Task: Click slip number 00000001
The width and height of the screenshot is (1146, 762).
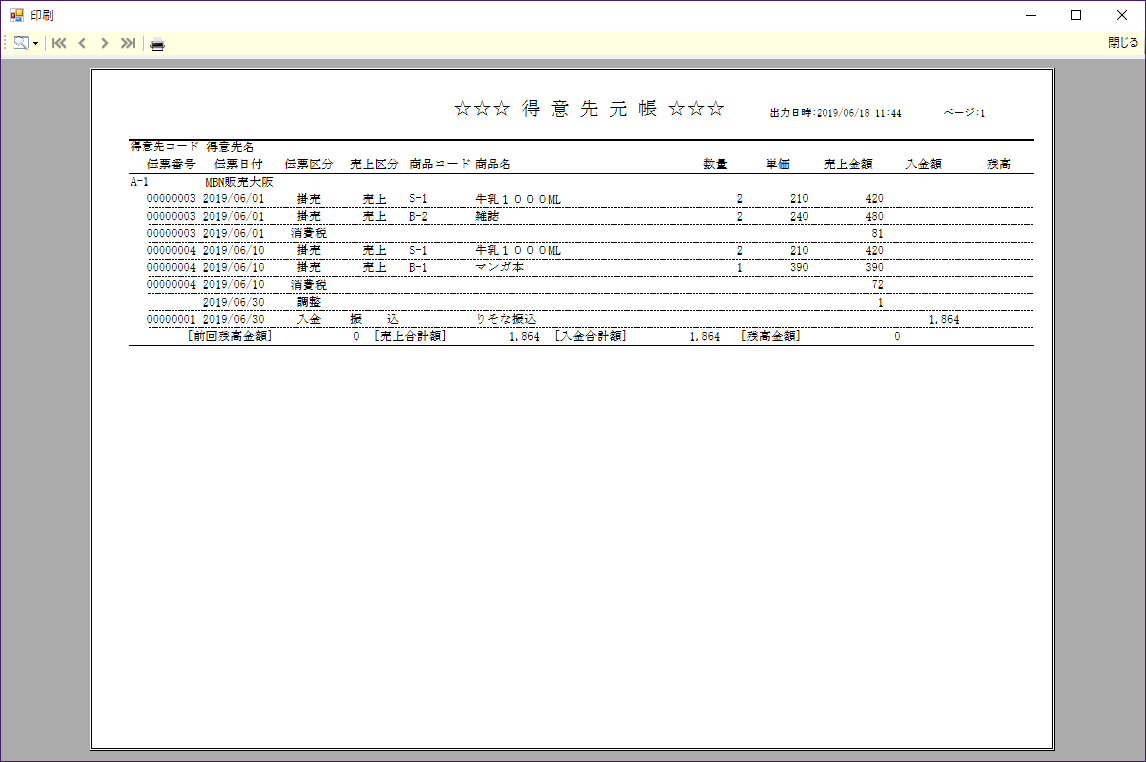Action: point(171,319)
